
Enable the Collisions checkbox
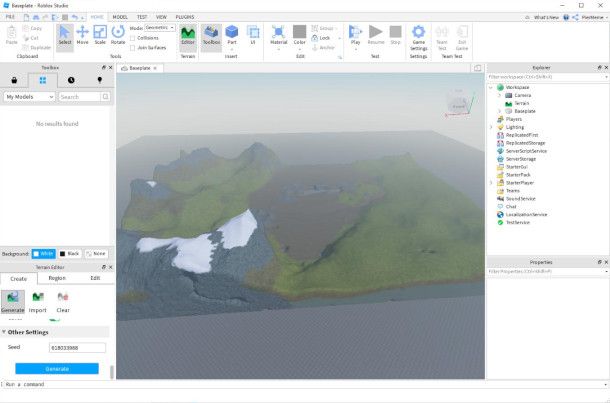(133, 38)
